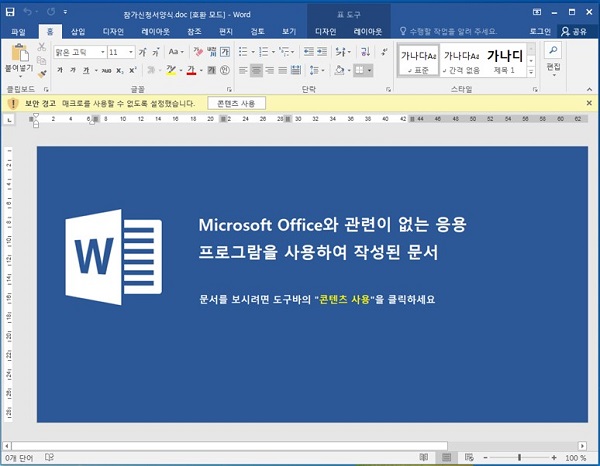
Task: Switch to the 삽입 (Insert) tab
Action: [78, 32]
